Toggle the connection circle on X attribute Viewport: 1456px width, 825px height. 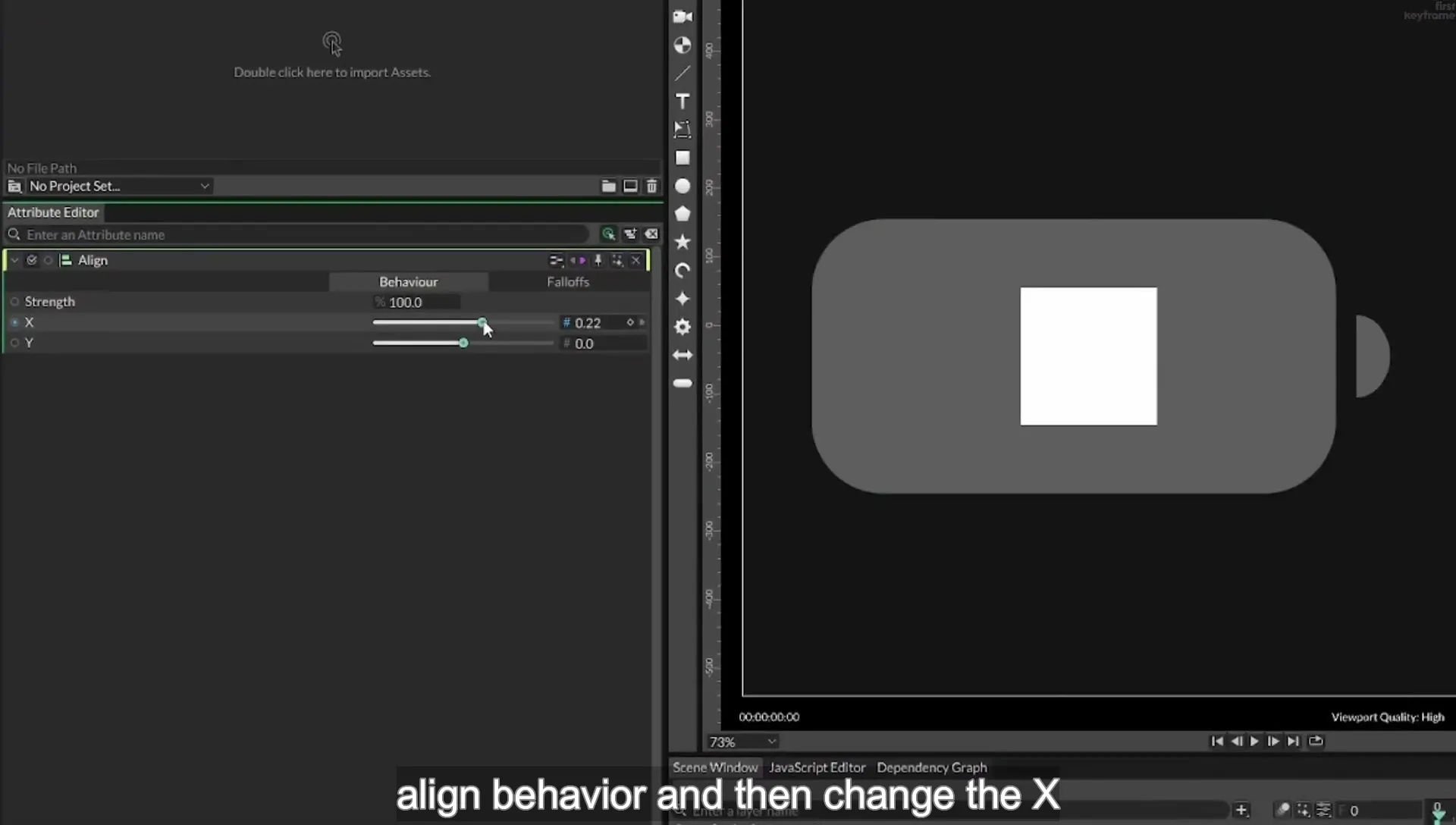[x=14, y=322]
